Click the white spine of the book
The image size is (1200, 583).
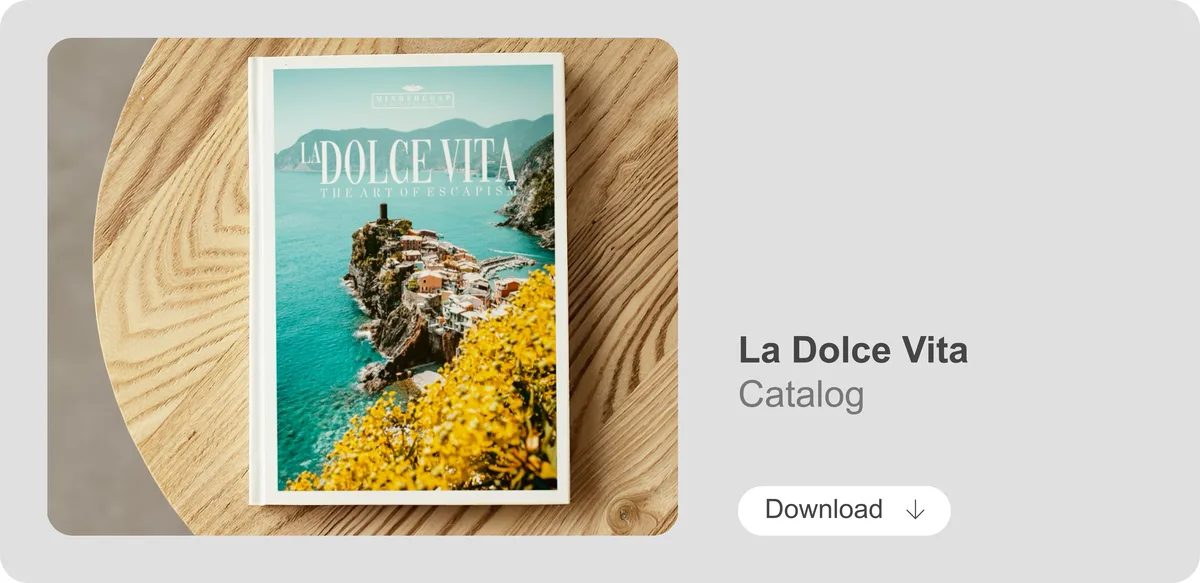260,279
